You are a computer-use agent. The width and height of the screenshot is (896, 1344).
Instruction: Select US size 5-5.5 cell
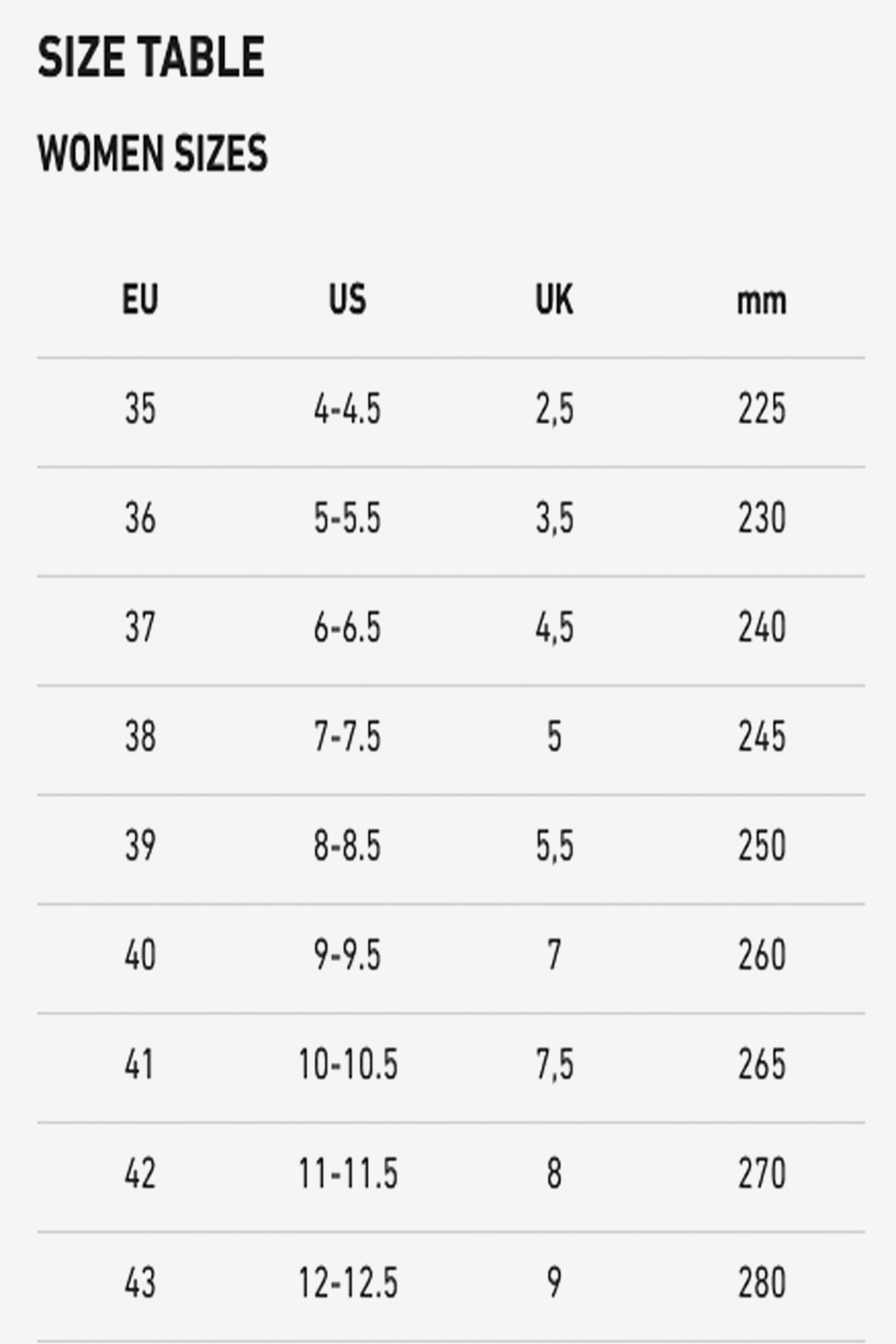pyautogui.click(x=347, y=518)
